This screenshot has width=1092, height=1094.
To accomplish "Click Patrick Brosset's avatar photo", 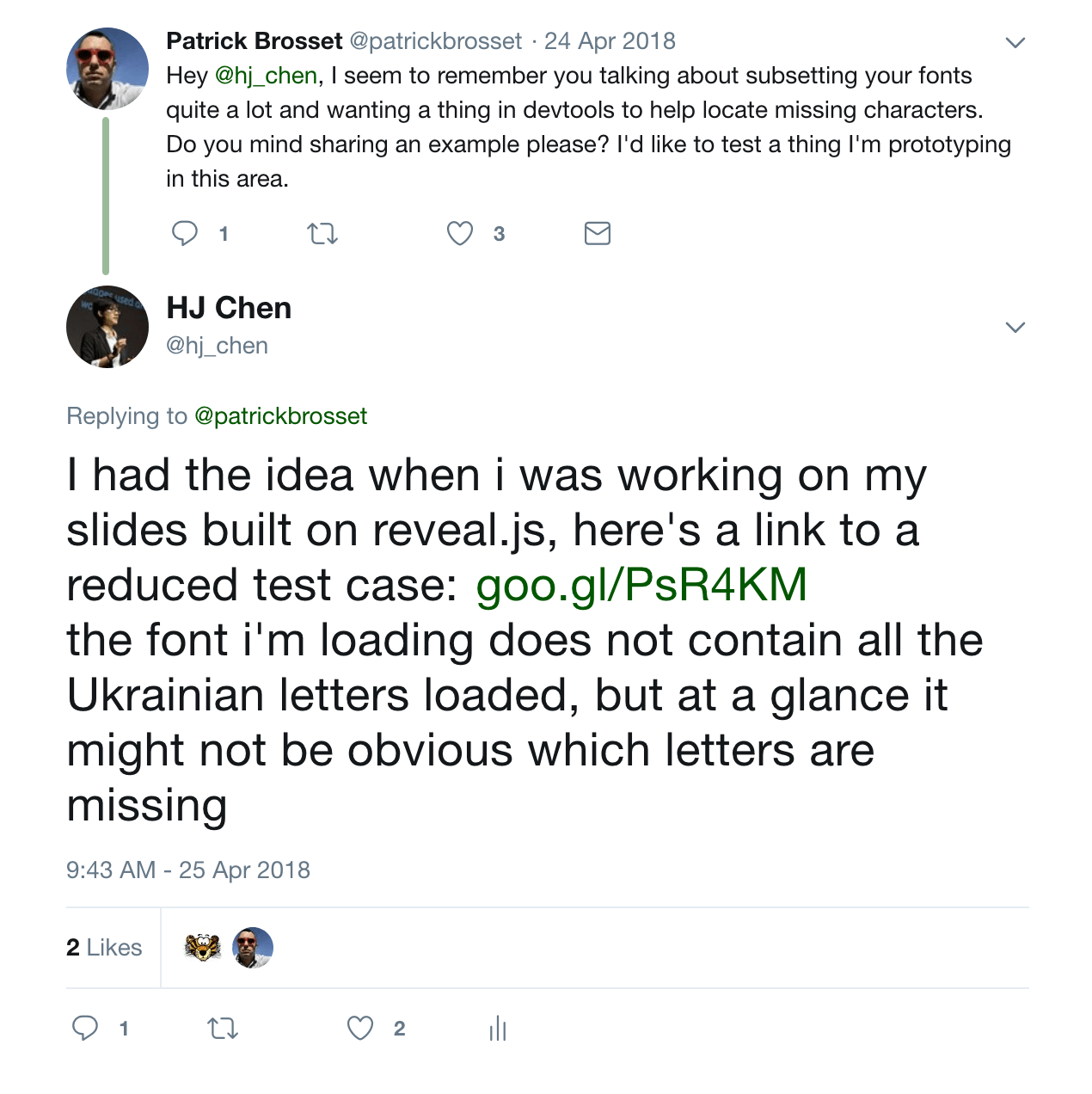I will (107, 69).
